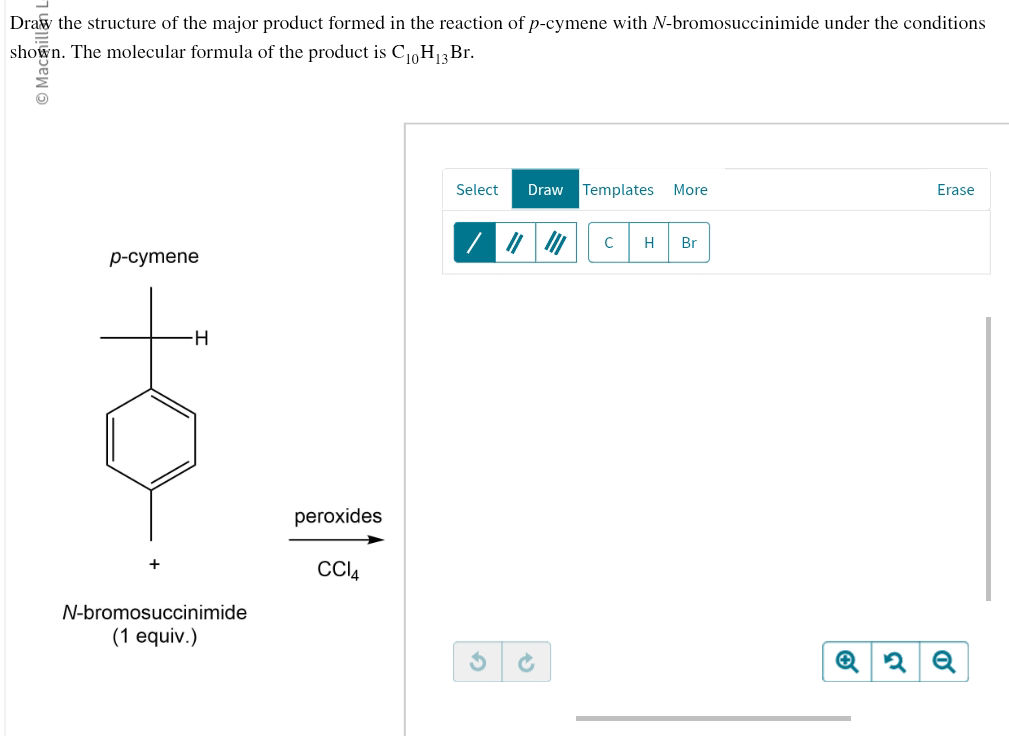Screen dimensions: 1009x736
Task: Switch to the Draw mode tab
Action: coord(545,189)
